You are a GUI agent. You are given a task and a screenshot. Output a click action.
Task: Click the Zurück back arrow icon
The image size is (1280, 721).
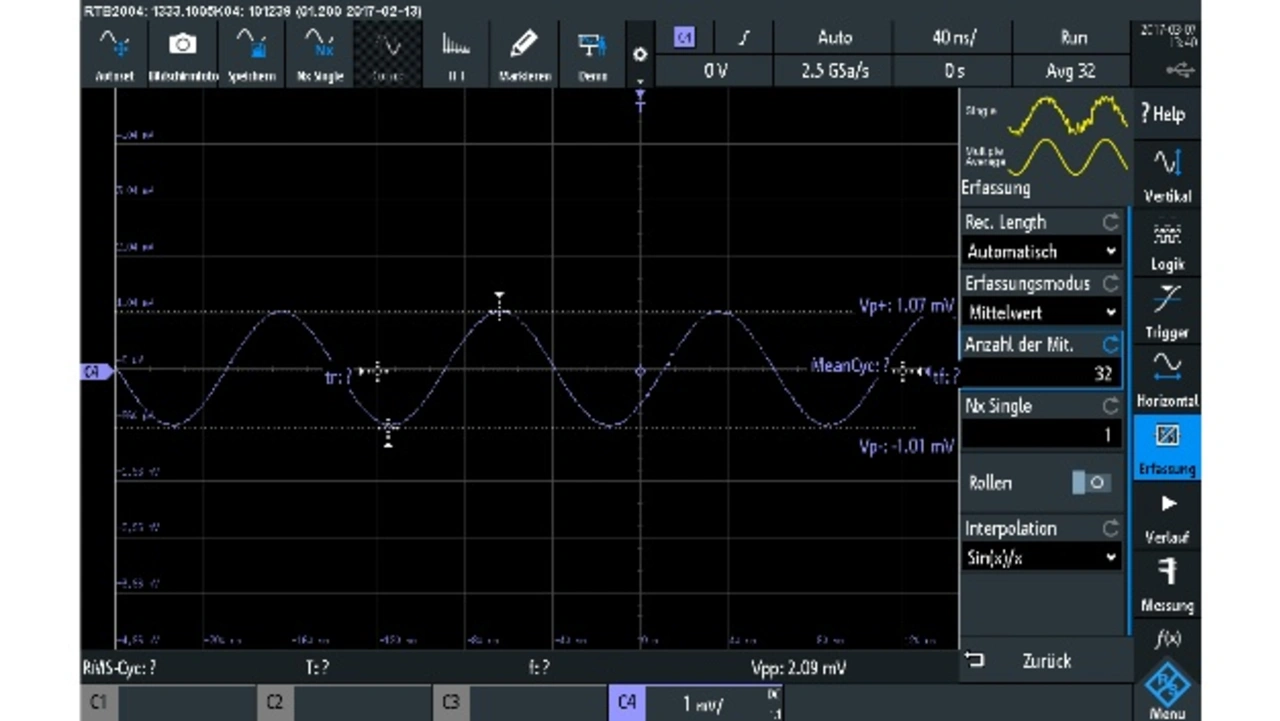(974, 660)
